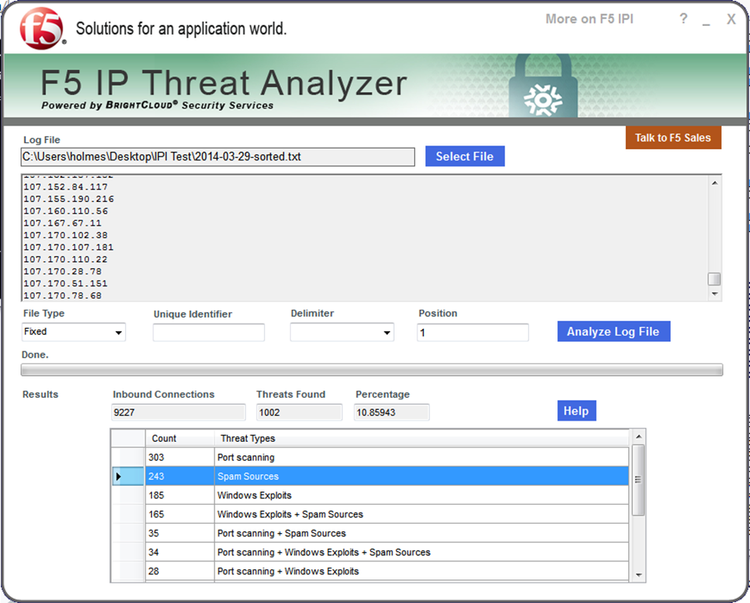Screen dimensions: 750x603
Task: Click the results table scrollbar down arrow
Action: point(638,575)
